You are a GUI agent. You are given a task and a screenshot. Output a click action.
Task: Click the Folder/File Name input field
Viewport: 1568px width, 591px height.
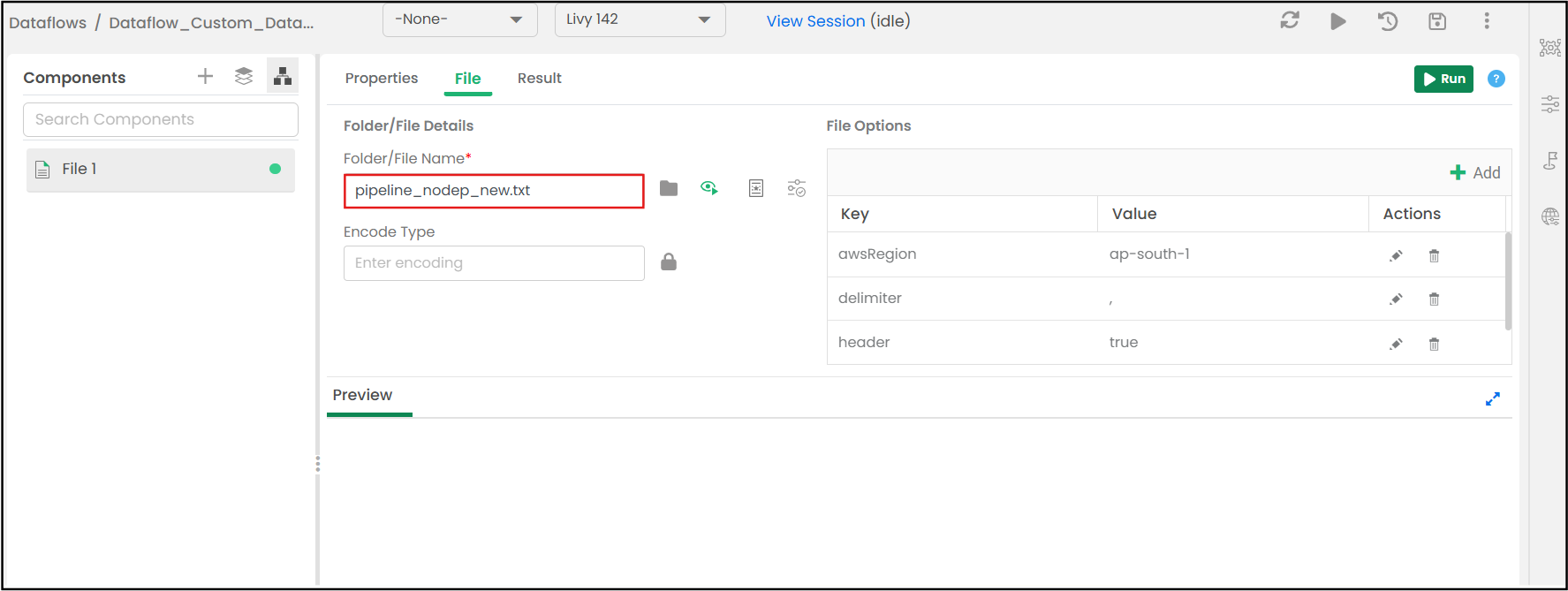[494, 191]
